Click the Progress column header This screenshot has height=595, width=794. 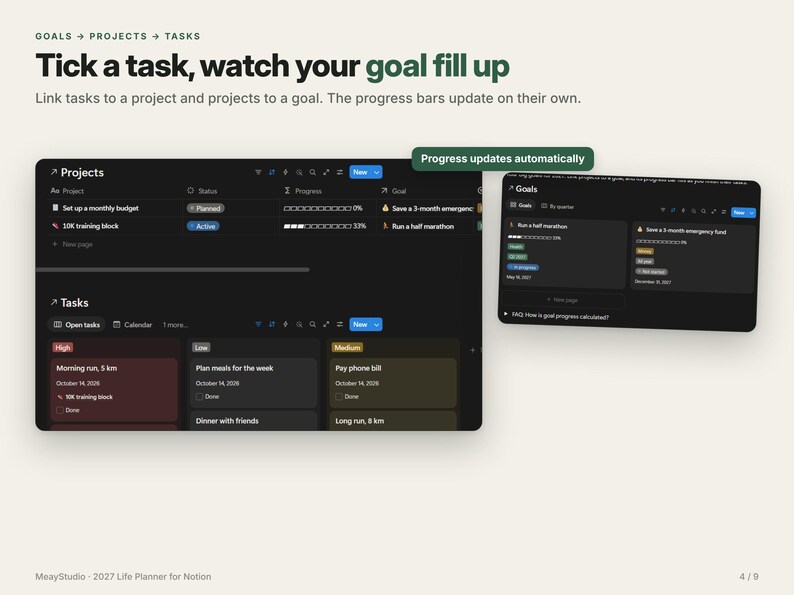[x=303, y=191]
